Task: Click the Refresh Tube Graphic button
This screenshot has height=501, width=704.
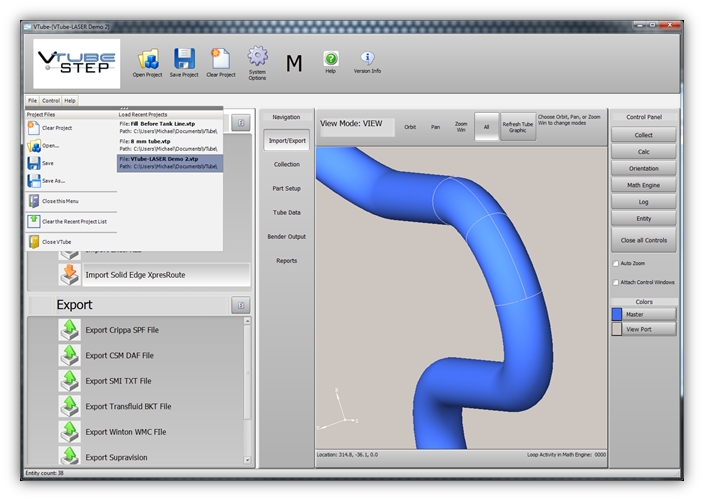Action: pos(517,127)
